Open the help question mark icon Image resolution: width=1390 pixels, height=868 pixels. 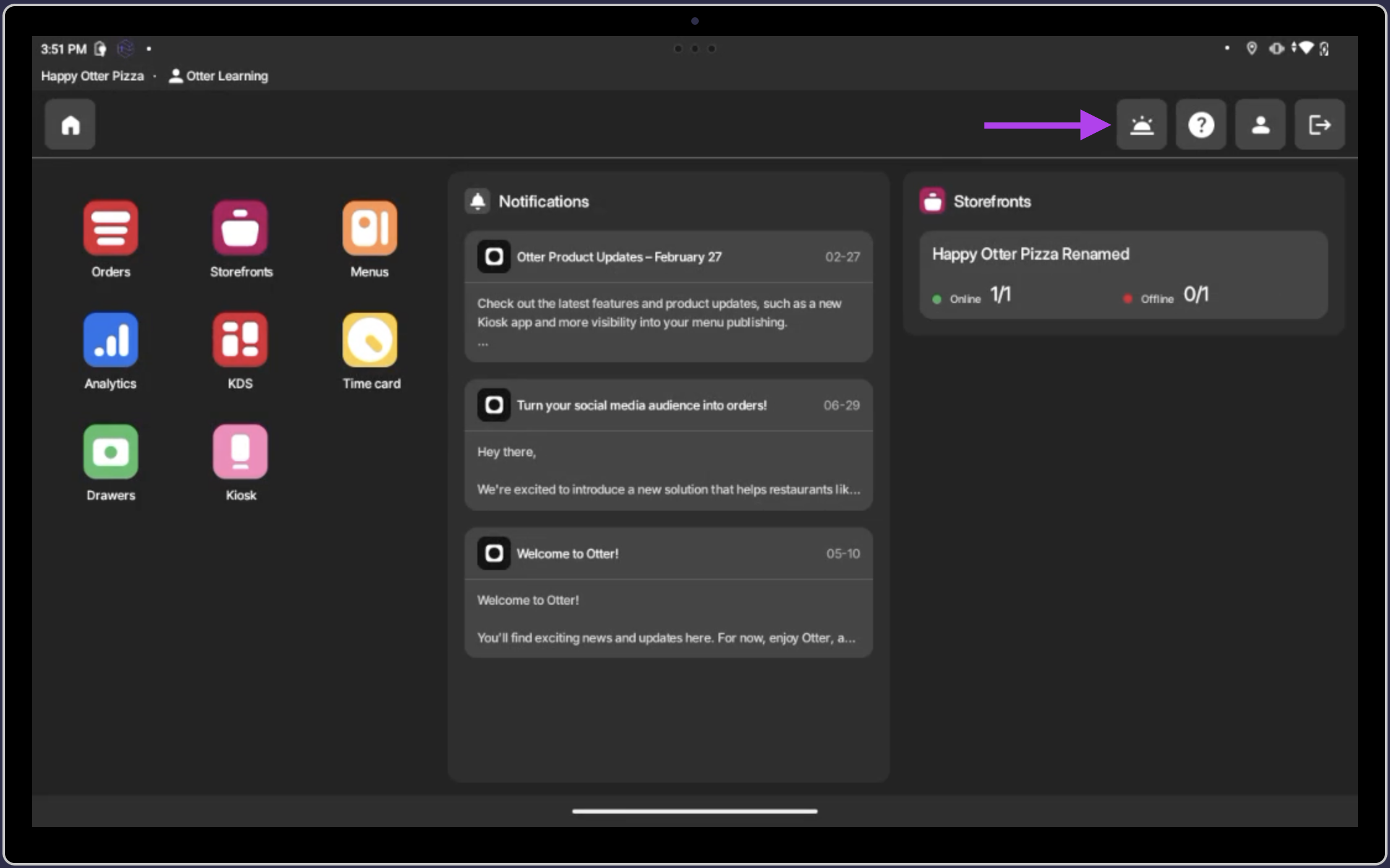pos(1201,125)
